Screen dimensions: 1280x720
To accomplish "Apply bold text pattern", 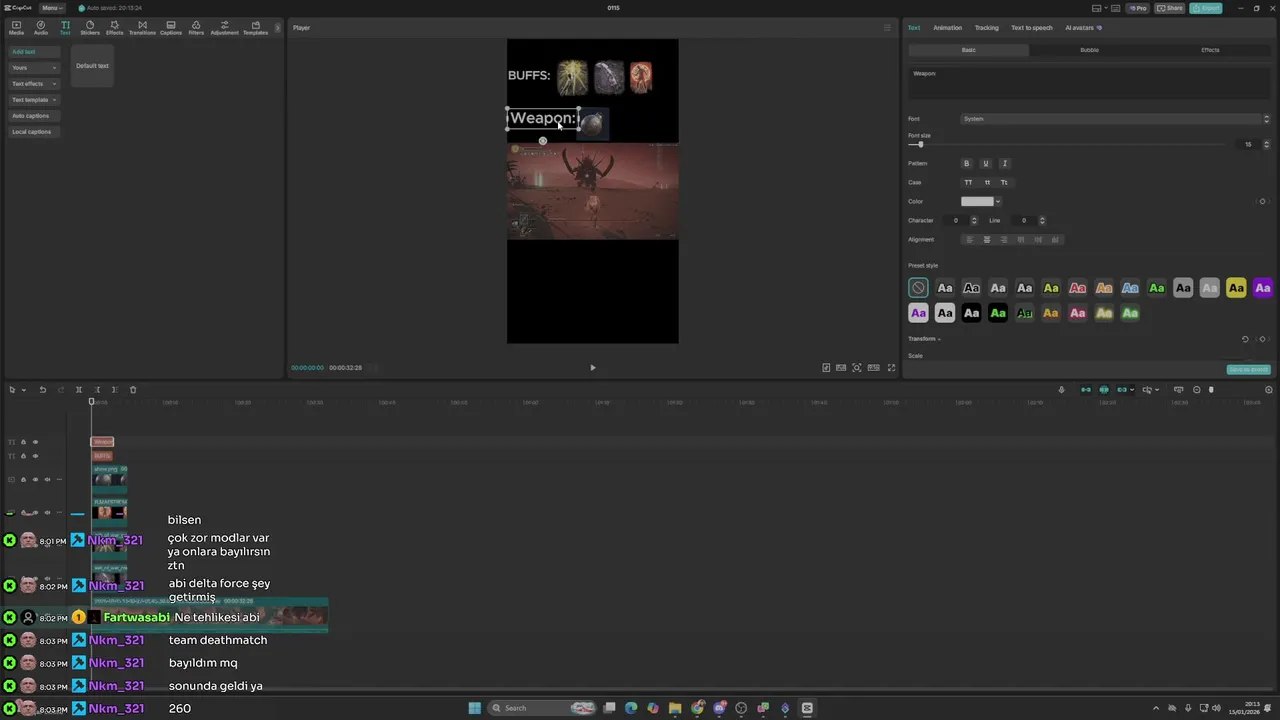I will 966,163.
